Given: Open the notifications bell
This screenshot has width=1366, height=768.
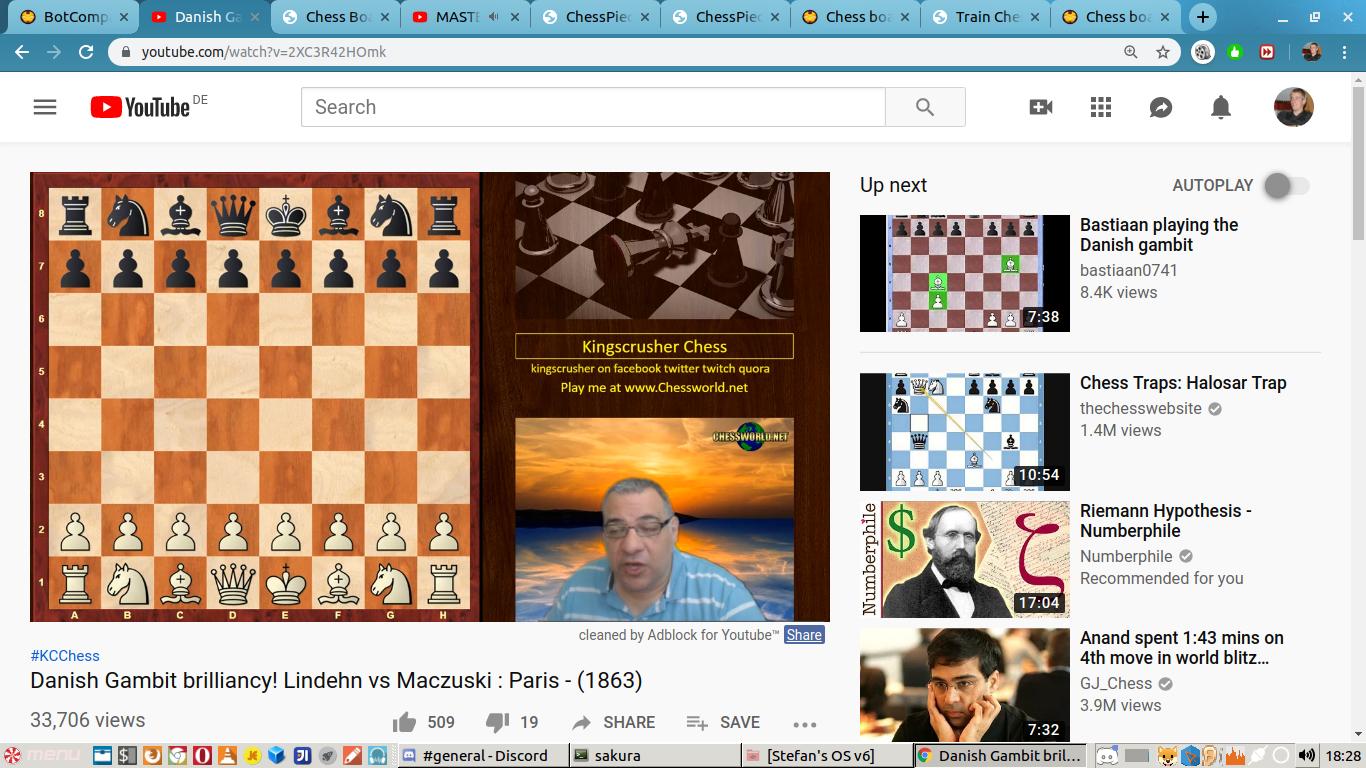Looking at the screenshot, I should pyautogui.click(x=1221, y=107).
